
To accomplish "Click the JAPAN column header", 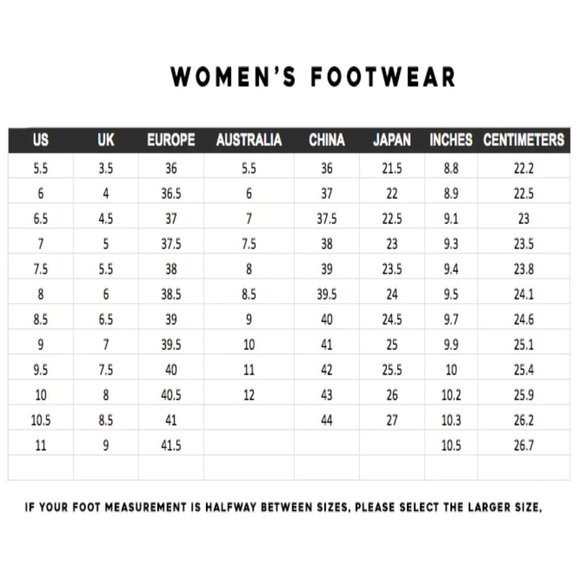I will point(392,140).
